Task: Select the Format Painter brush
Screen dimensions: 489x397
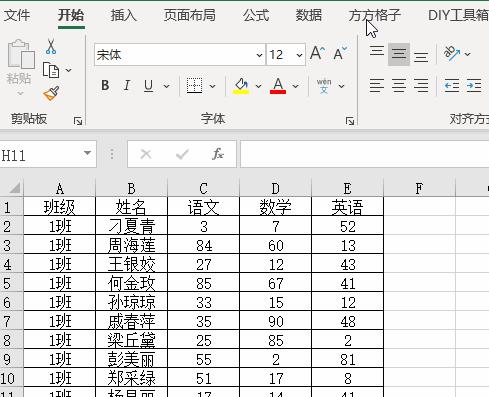Action: coord(51,93)
